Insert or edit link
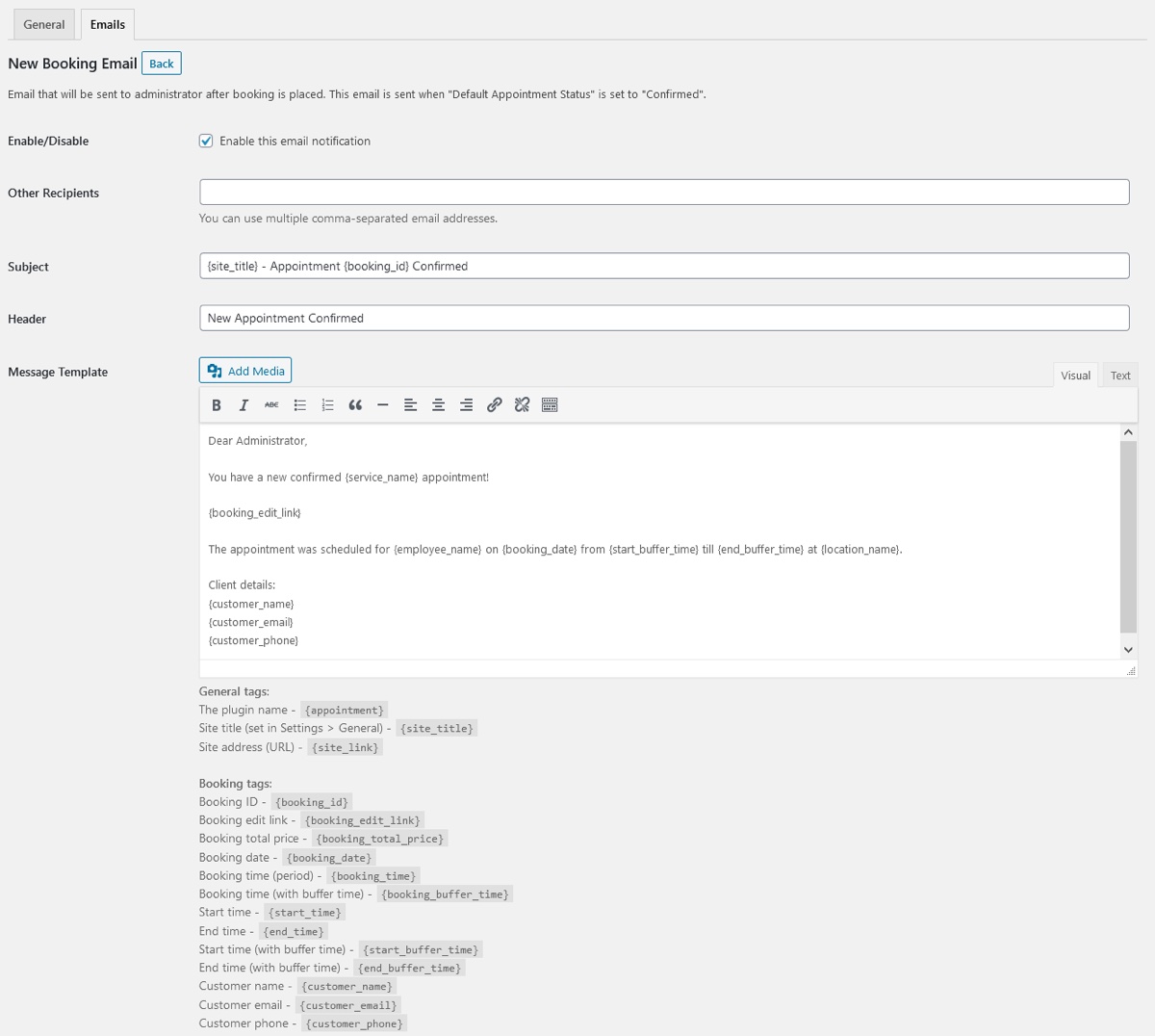Image resolution: width=1155 pixels, height=1036 pixels. (x=494, y=405)
